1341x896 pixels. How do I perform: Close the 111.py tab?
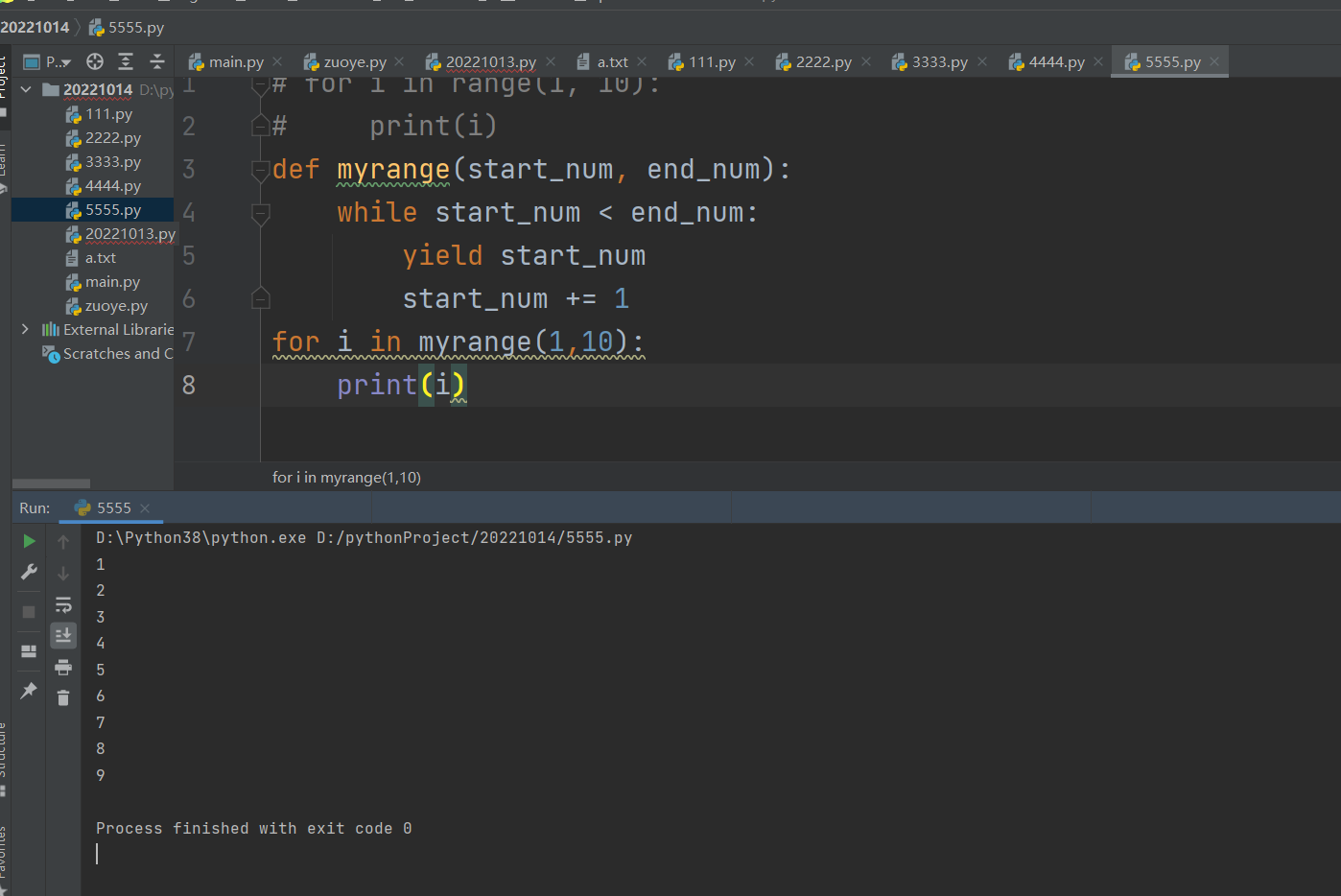pos(749,62)
